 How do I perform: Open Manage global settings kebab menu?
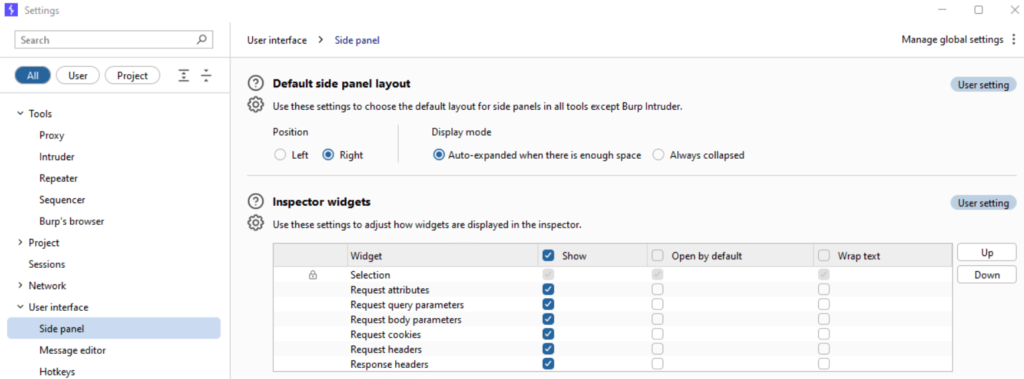(x=1013, y=40)
